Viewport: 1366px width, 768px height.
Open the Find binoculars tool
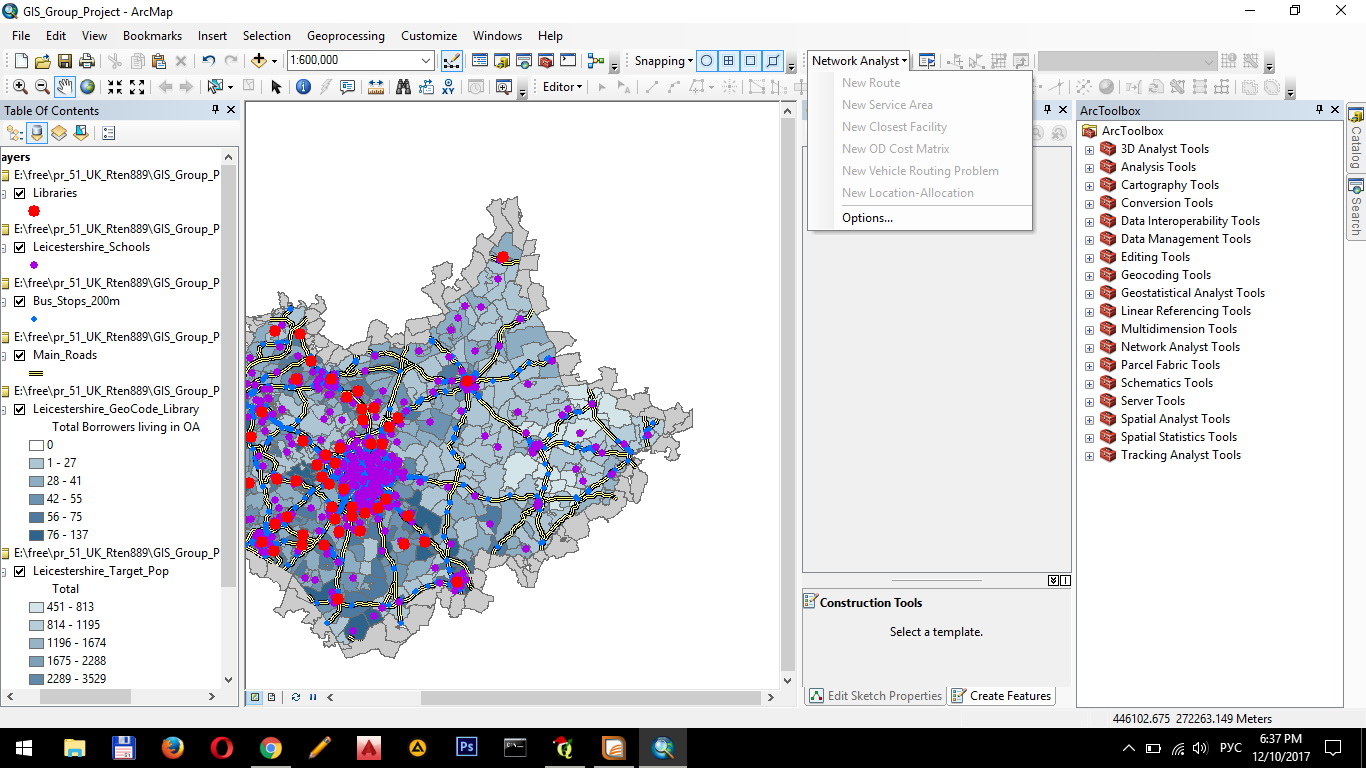(403, 87)
